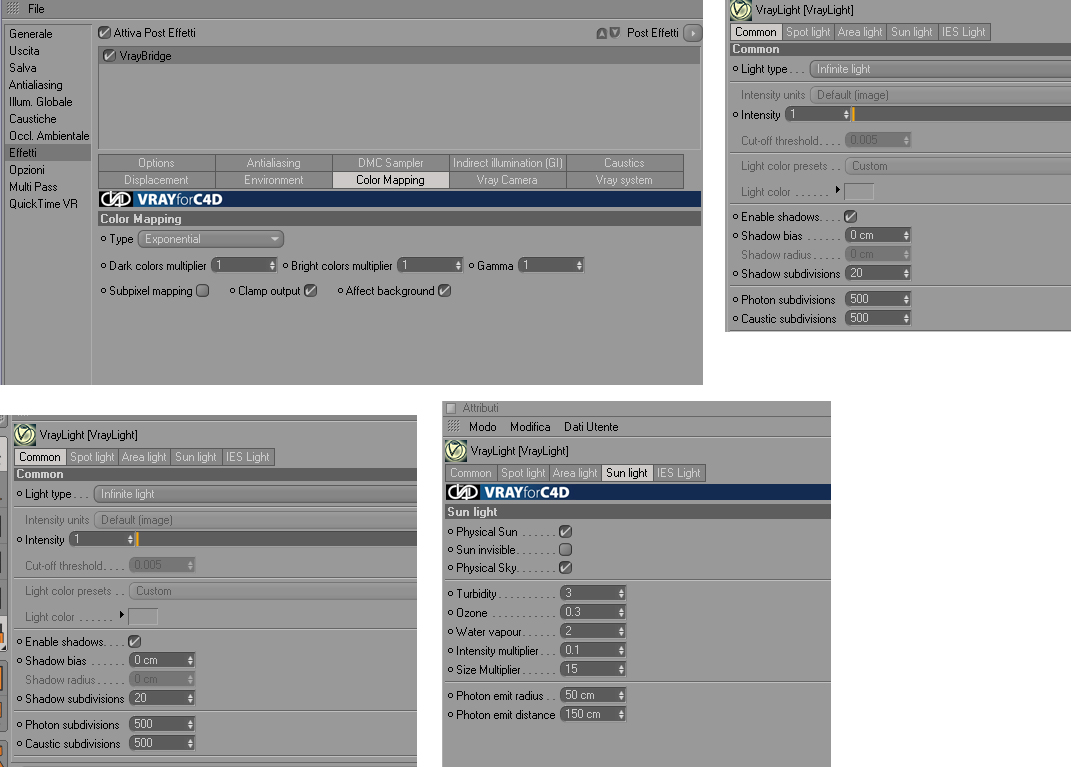The height and width of the screenshot is (767, 1071).
Task: Check the Sun invisible checkbox
Action: coord(566,549)
